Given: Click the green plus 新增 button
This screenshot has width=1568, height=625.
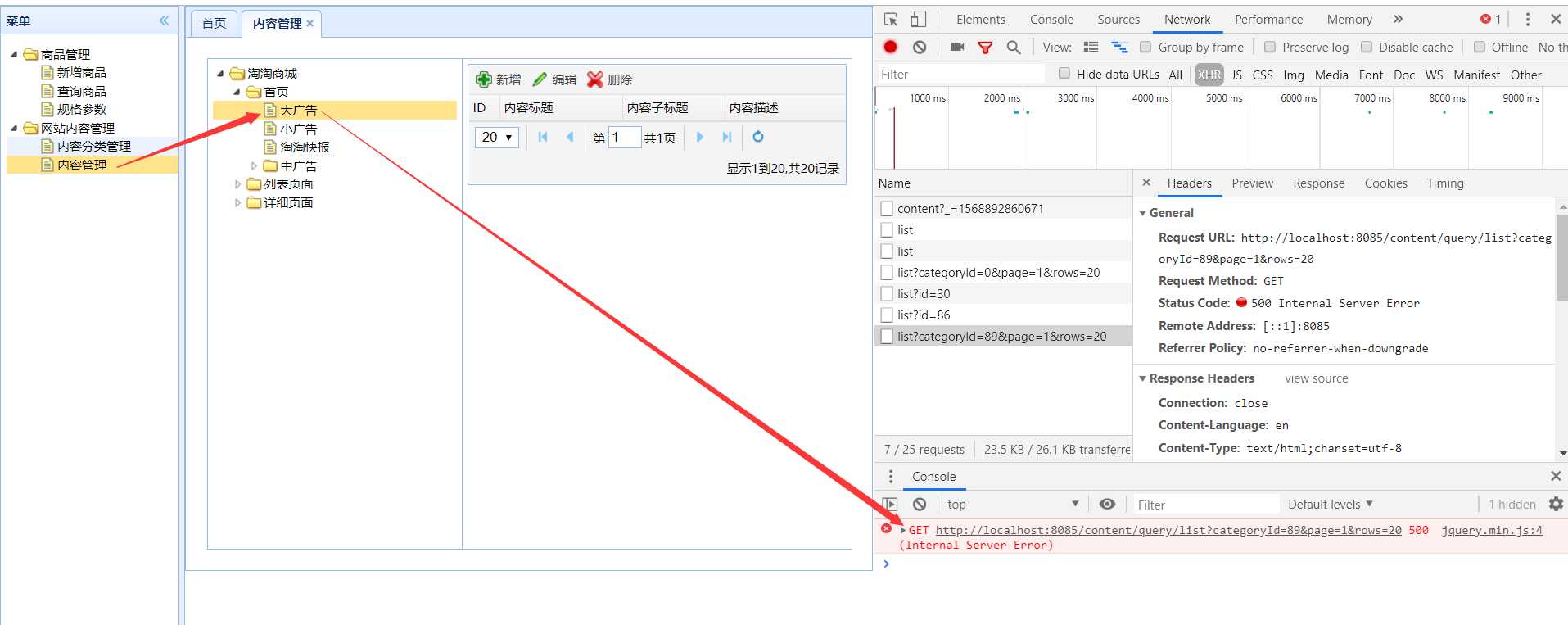Looking at the screenshot, I should pyautogui.click(x=499, y=79).
